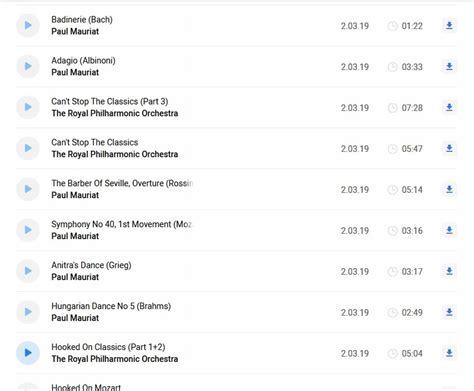Open Paul Mauriat artist link under Badinerie
Viewport: 474px width, 391px height.
pos(75,31)
